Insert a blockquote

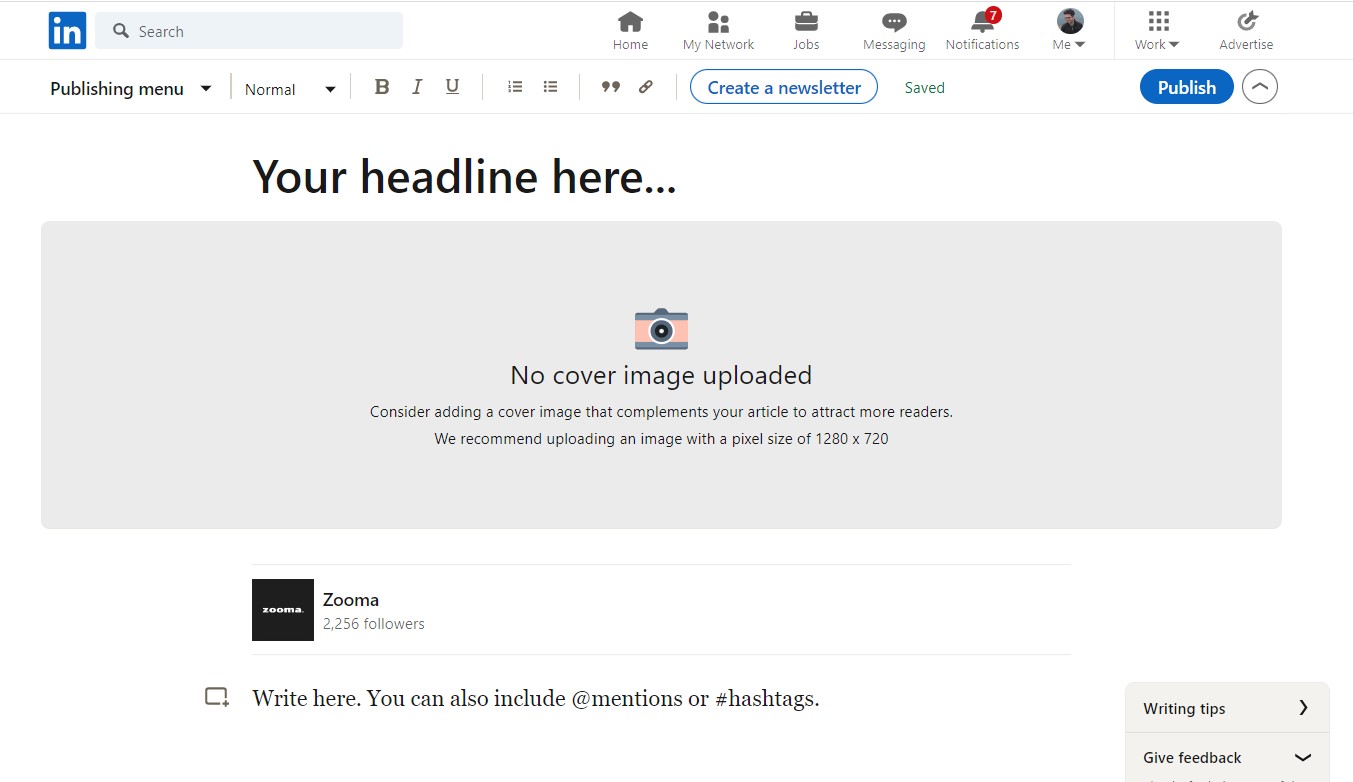(611, 87)
